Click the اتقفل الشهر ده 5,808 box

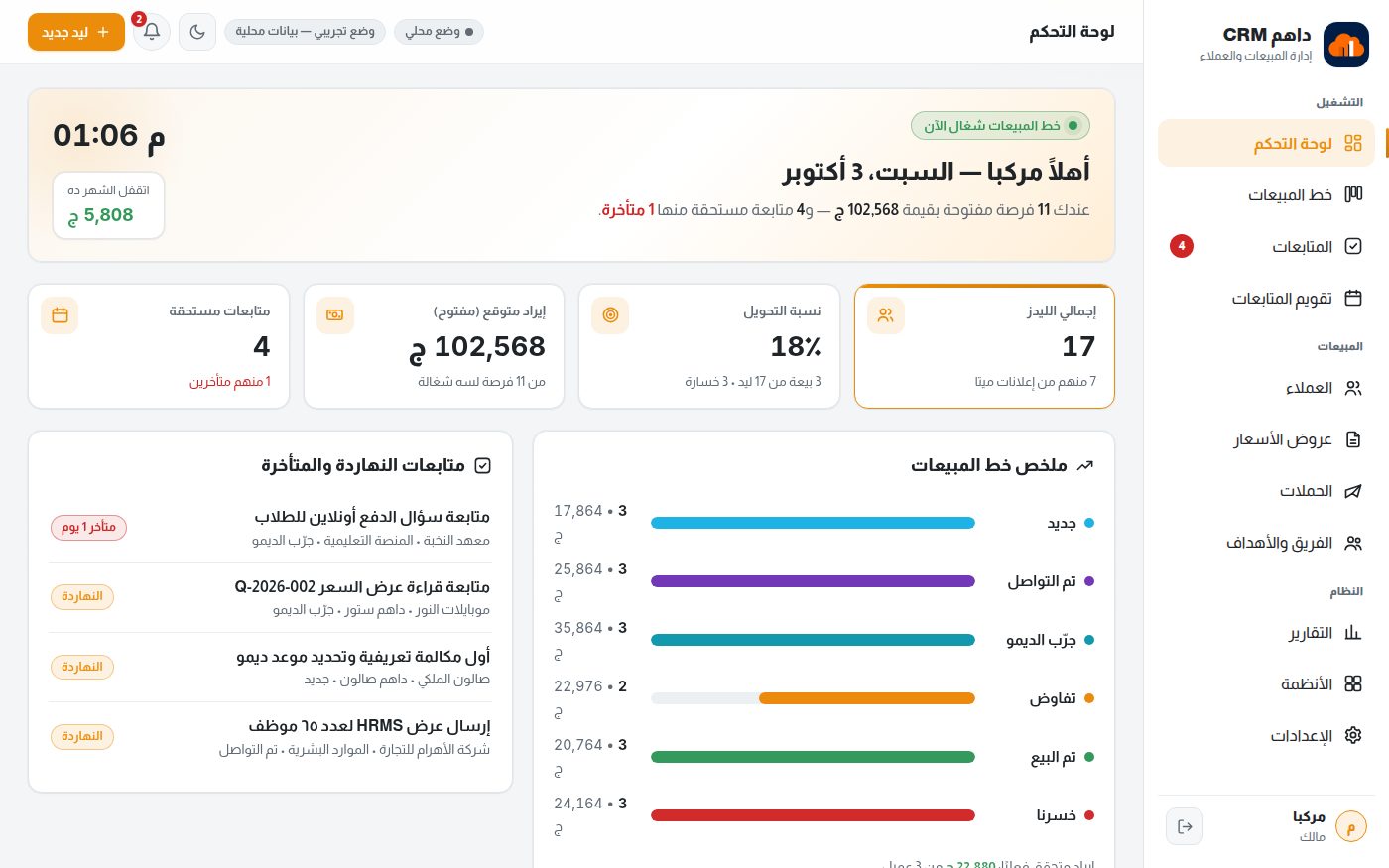click(108, 205)
